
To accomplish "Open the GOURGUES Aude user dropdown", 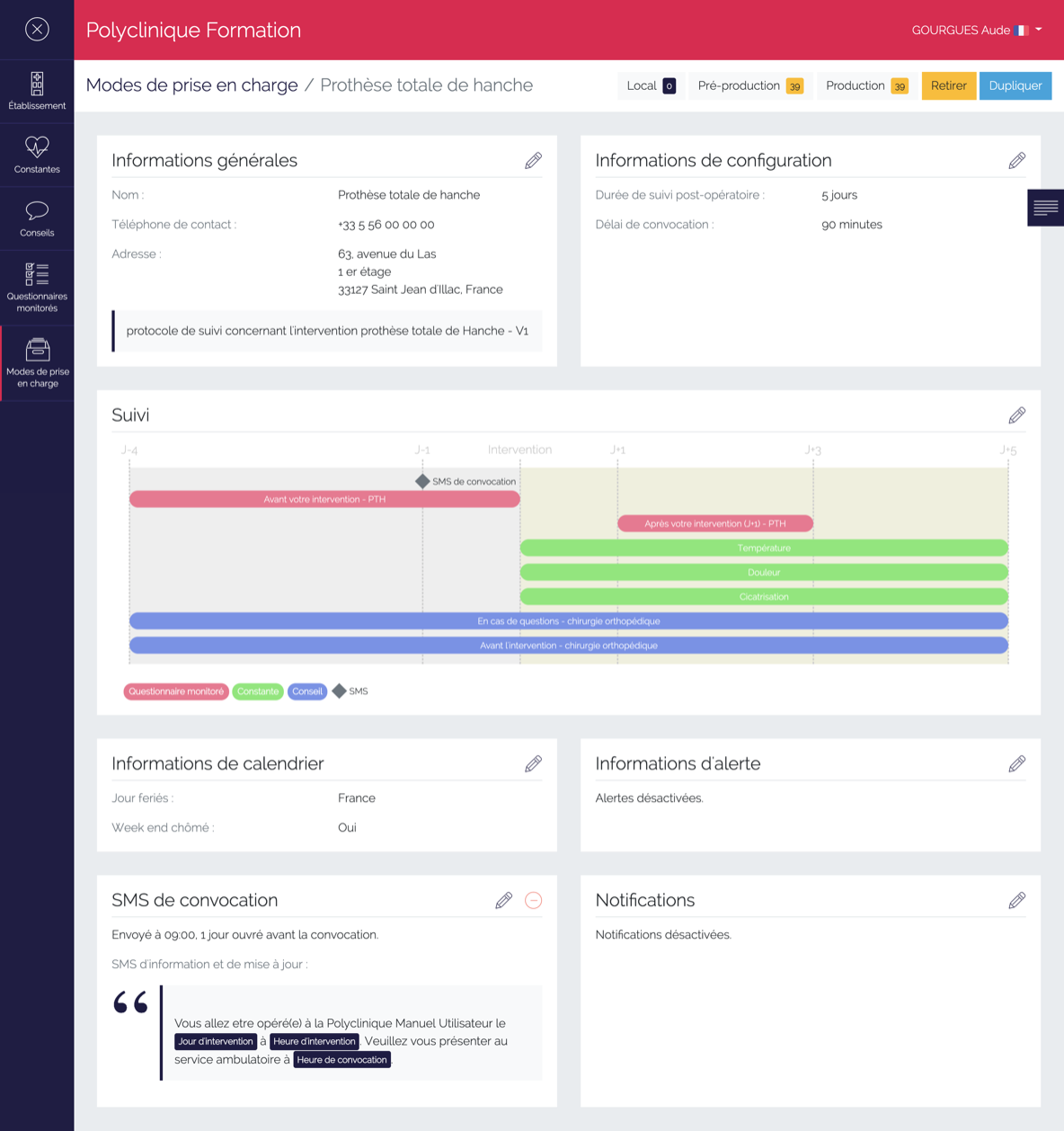I will click(x=977, y=30).
